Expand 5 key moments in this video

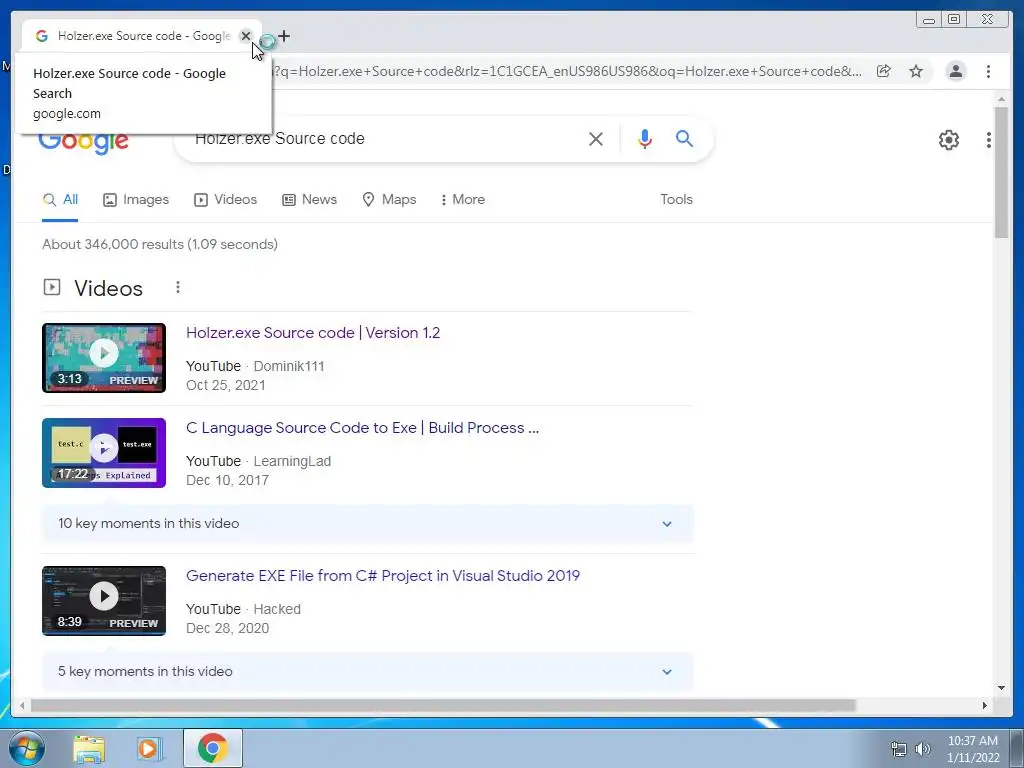(368, 671)
